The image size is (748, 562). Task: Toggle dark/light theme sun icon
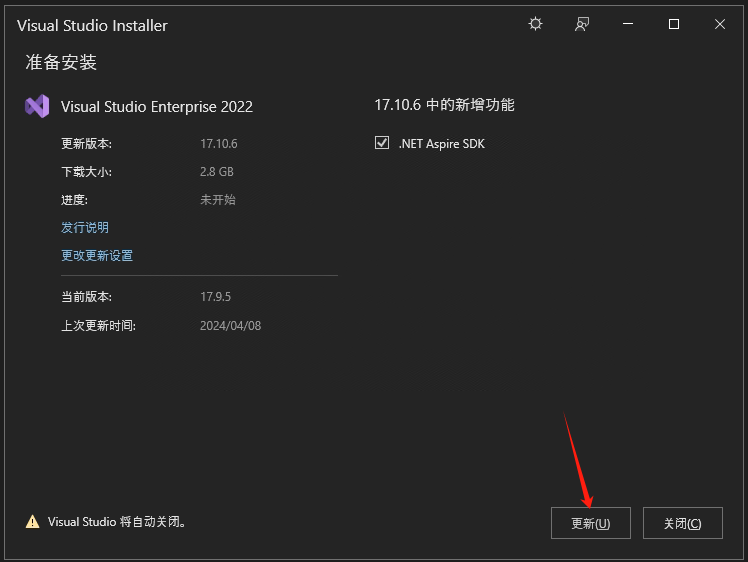[x=535, y=24]
